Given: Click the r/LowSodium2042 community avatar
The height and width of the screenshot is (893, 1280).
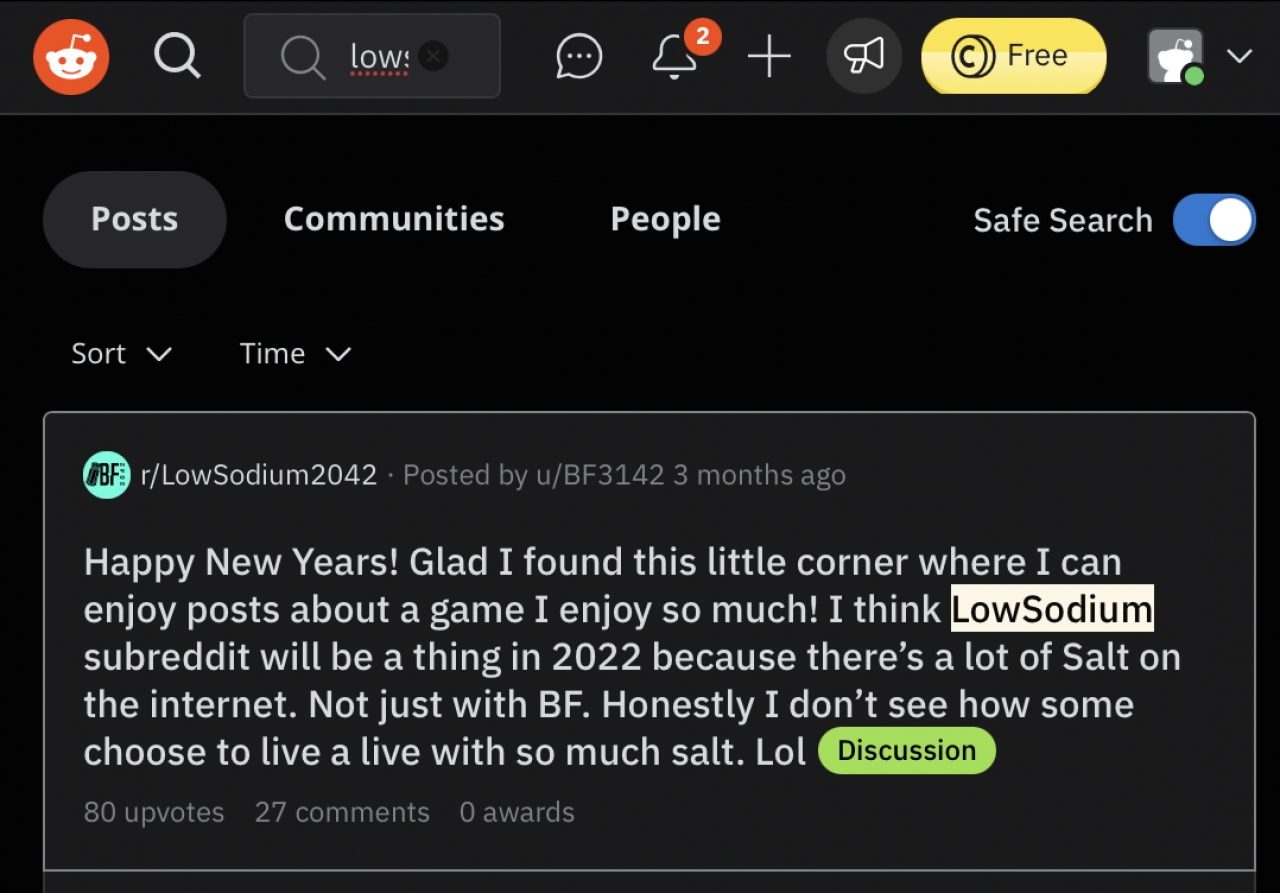Looking at the screenshot, I should point(106,475).
